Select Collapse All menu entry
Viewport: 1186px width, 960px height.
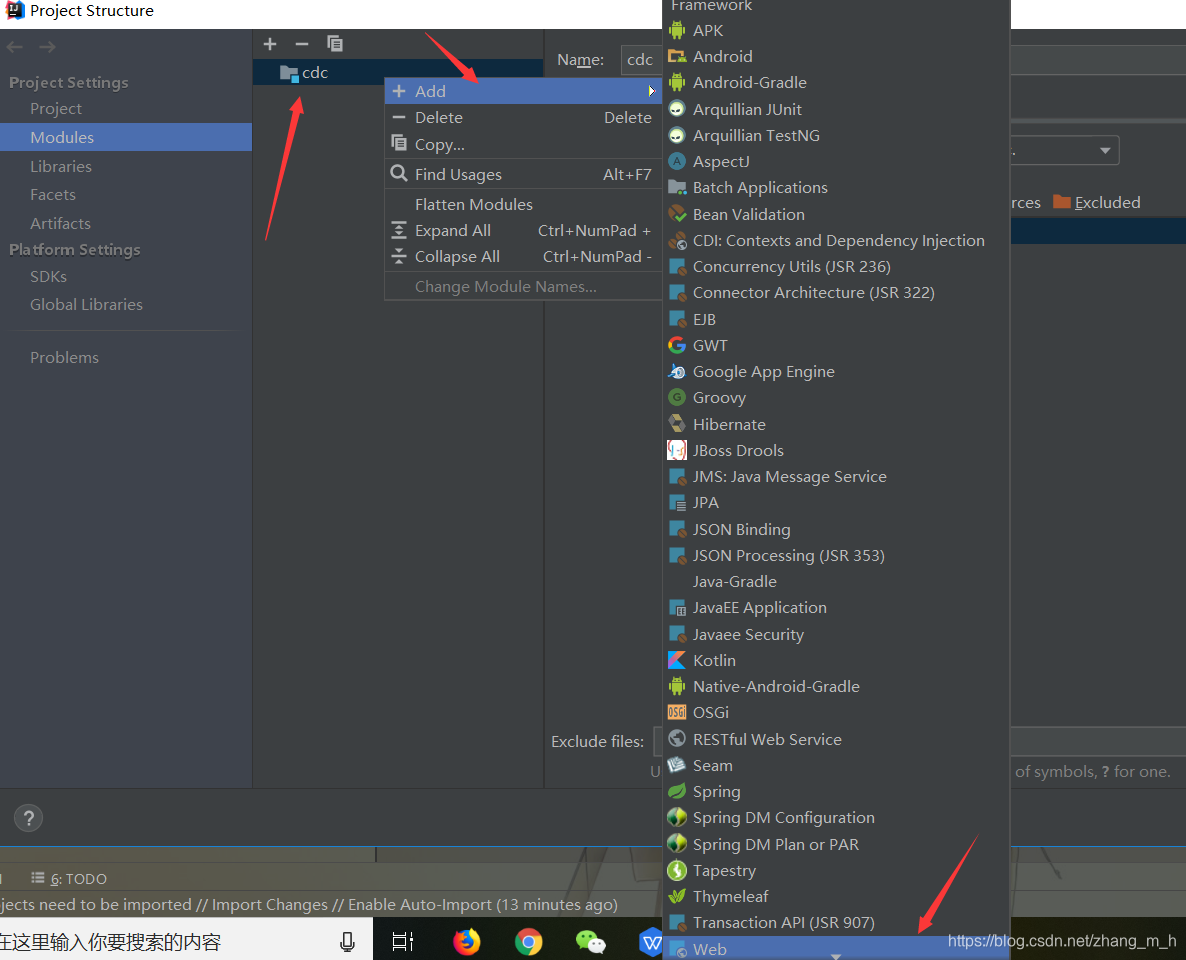523,256
